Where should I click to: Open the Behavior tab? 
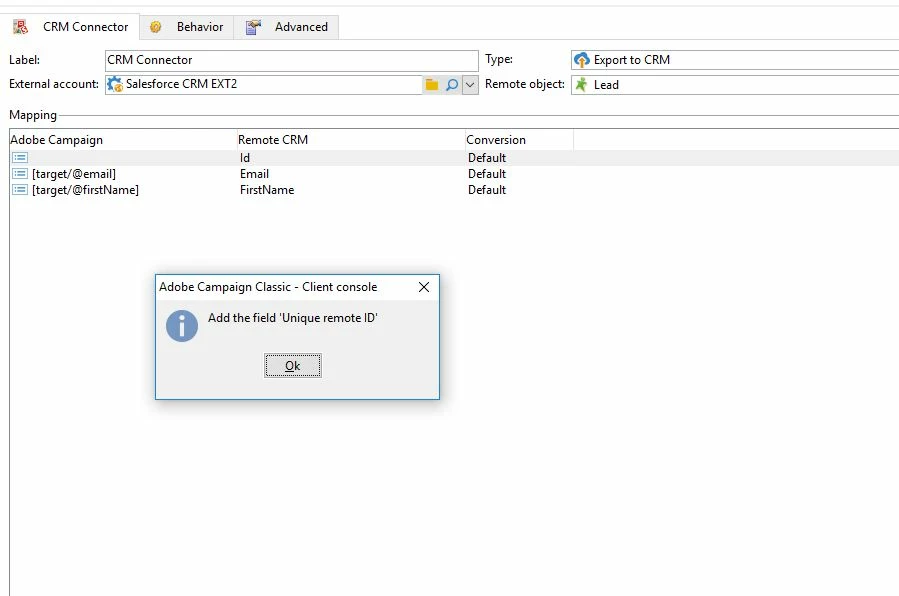click(x=186, y=27)
